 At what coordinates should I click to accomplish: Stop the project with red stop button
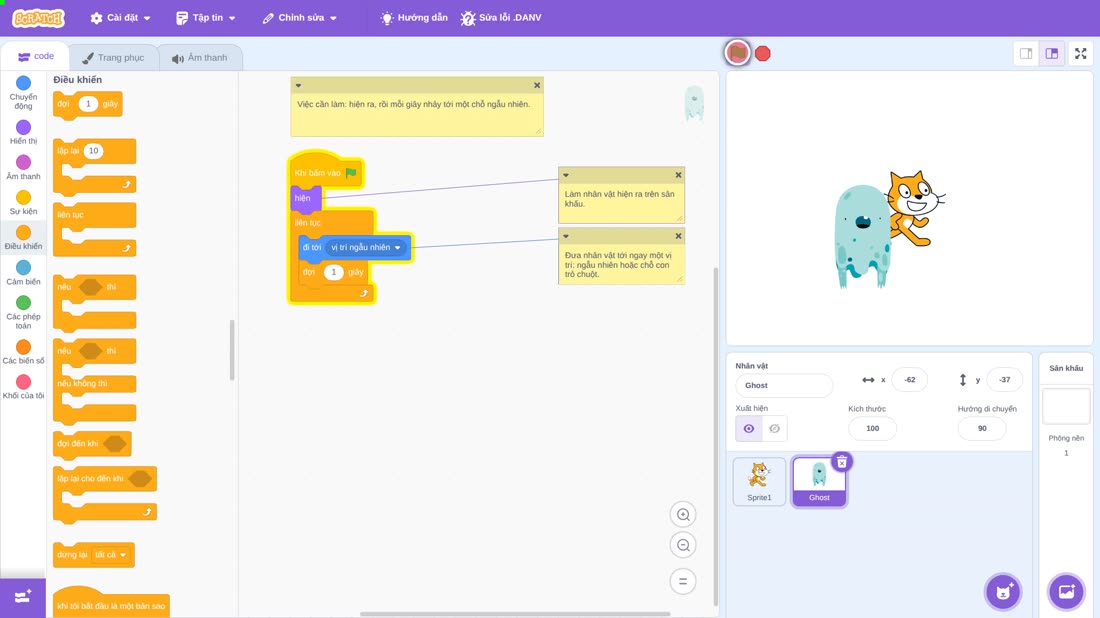click(763, 53)
